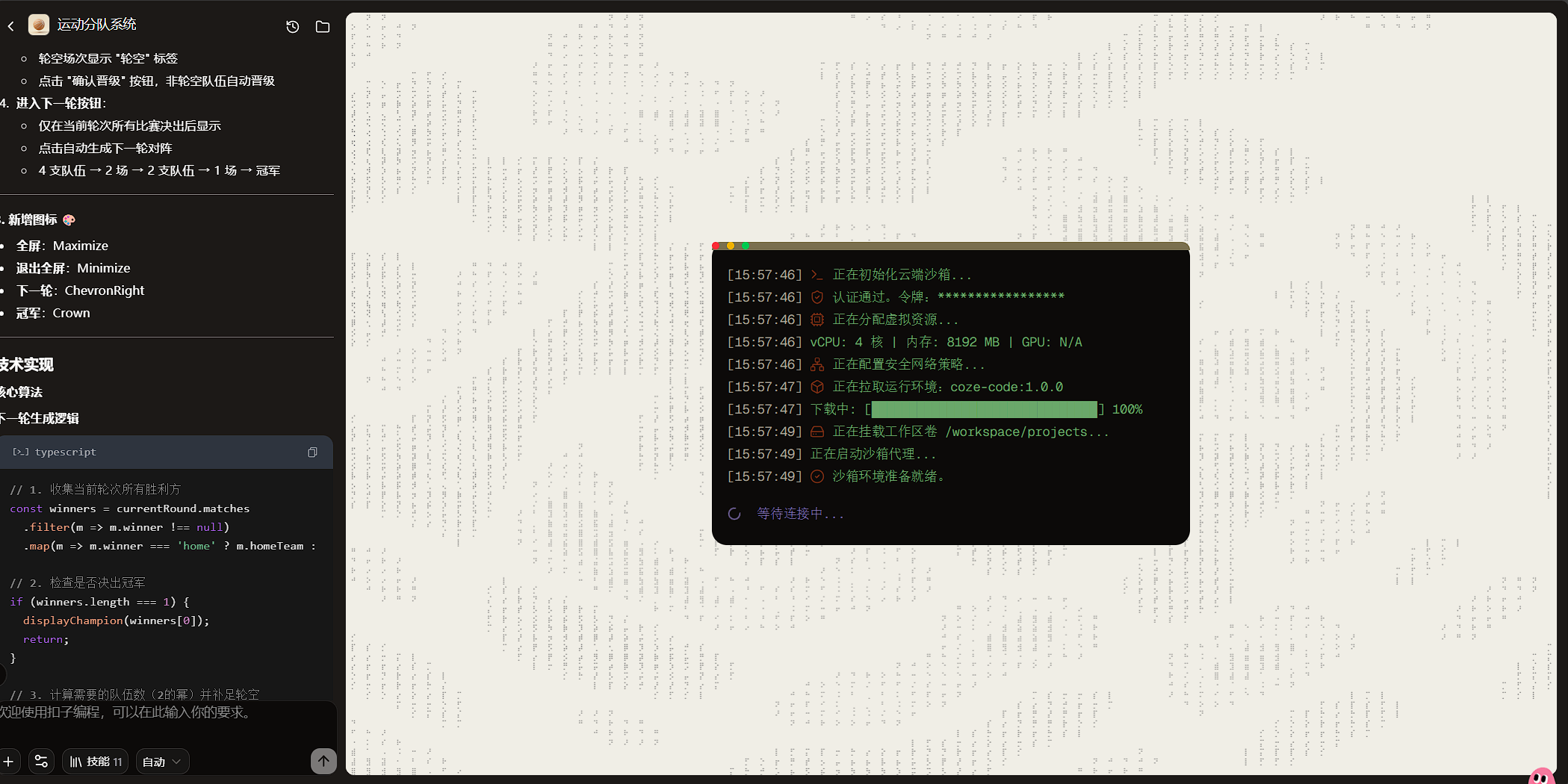The width and height of the screenshot is (1568, 784).
Task: Click the 冠军: Crown bullet
Action: [53, 313]
